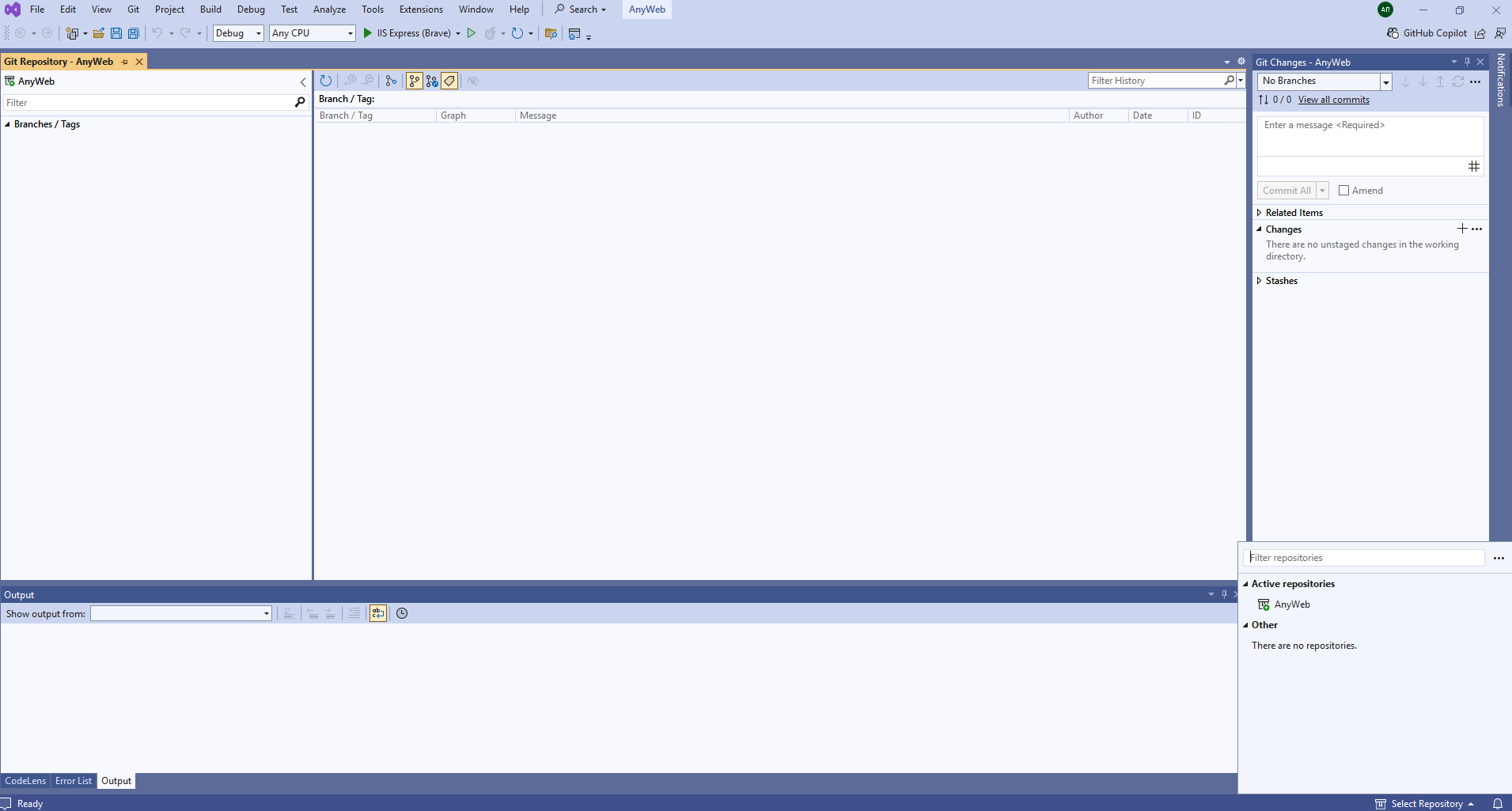Open IIS Express (Brave) launch dropdown arrow
Screen dimensions: 1512x811
point(458,33)
